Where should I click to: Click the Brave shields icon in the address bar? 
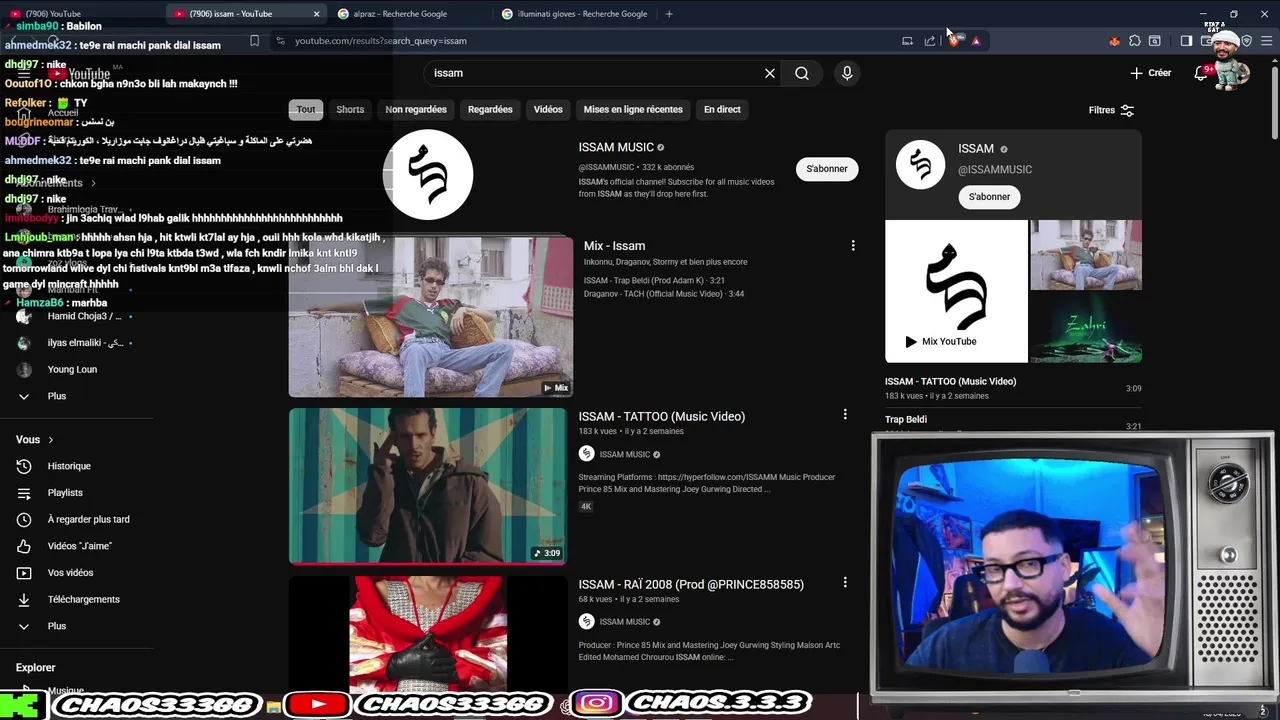(x=954, y=41)
